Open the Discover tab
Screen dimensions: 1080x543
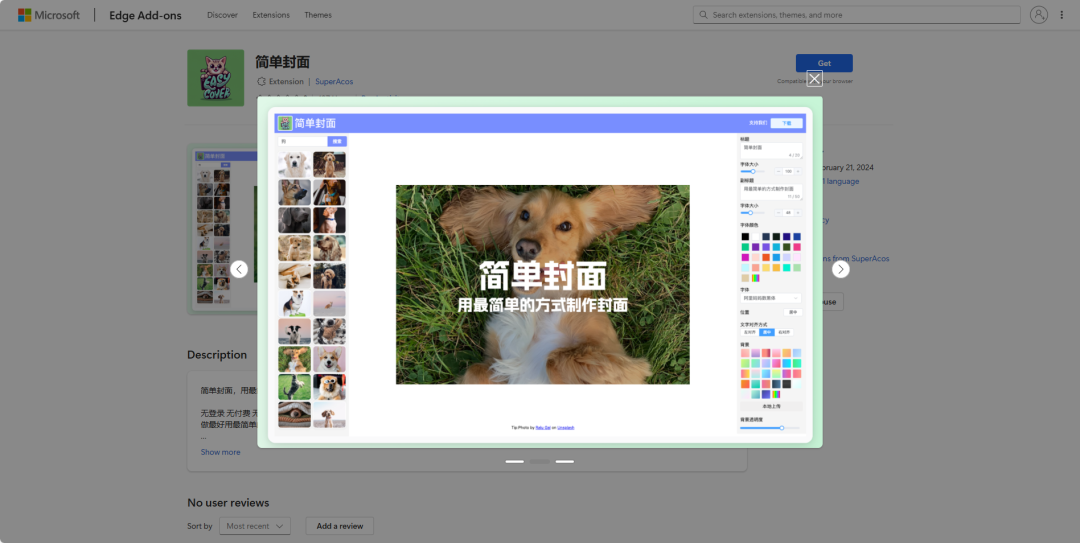click(x=222, y=15)
